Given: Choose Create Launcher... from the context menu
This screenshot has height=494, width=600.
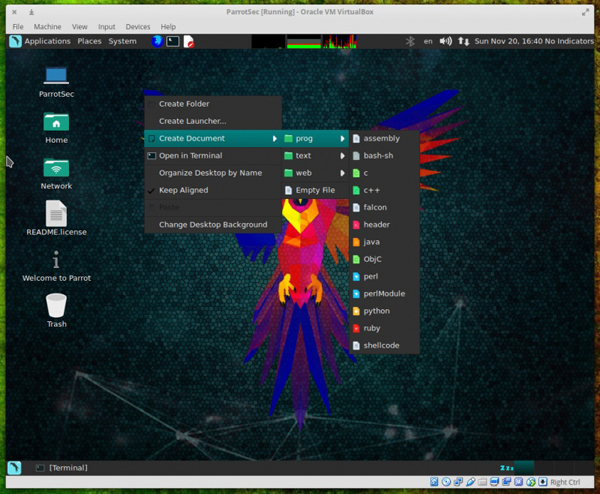Looking at the screenshot, I should pyautogui.click(x=213, y=121).
